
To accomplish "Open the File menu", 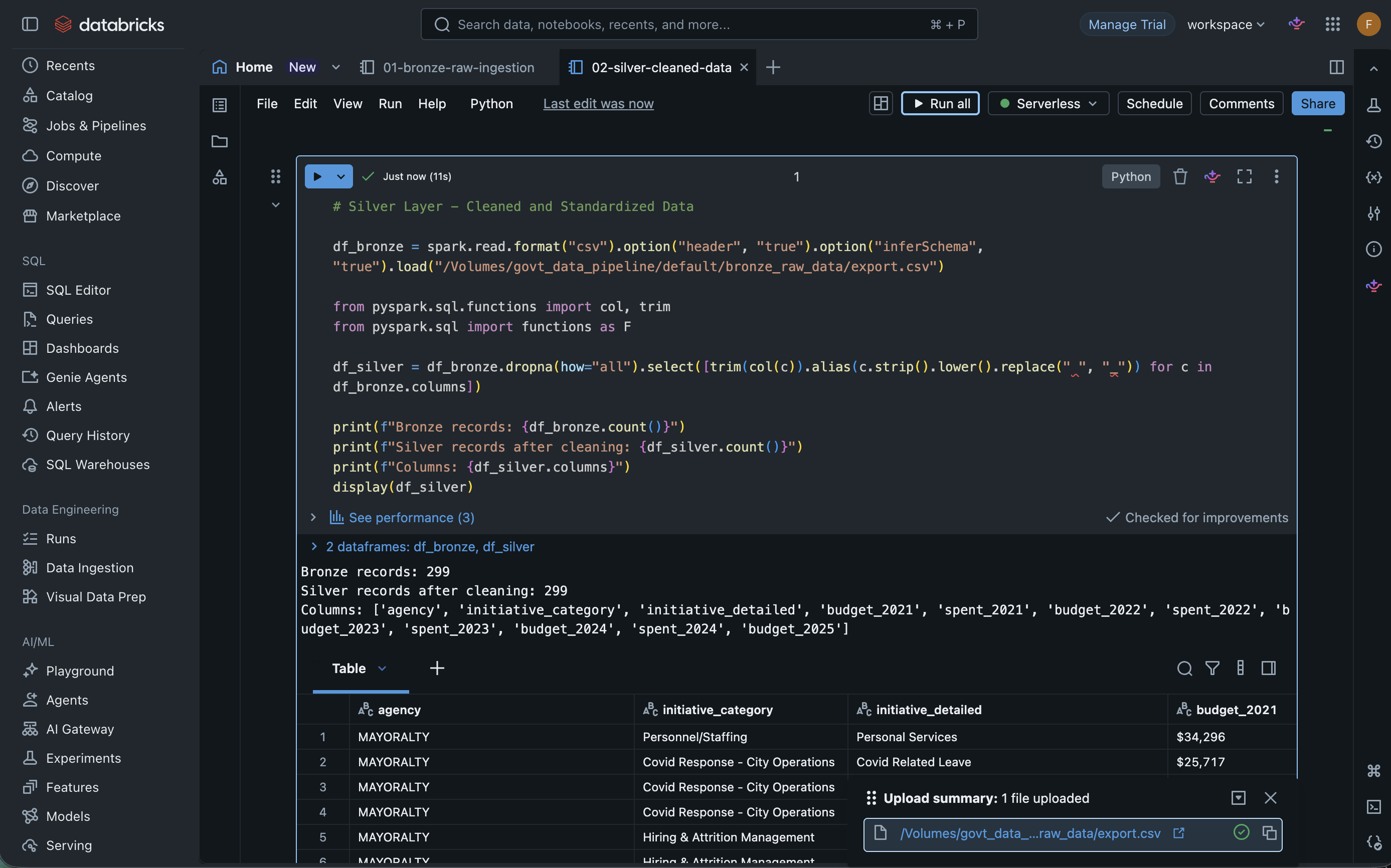I will click(266, 103).
